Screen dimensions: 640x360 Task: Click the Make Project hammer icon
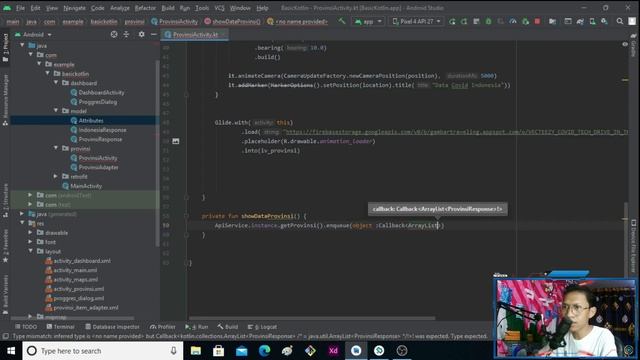click(342, 21)
